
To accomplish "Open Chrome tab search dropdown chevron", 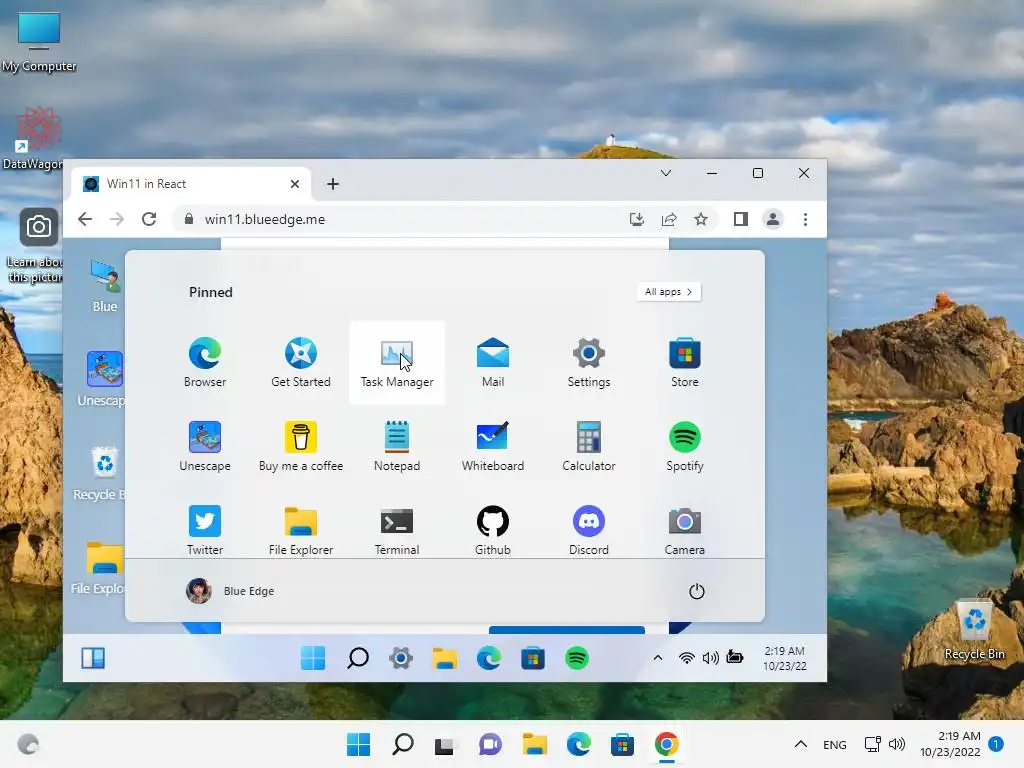I will point(665,173).
